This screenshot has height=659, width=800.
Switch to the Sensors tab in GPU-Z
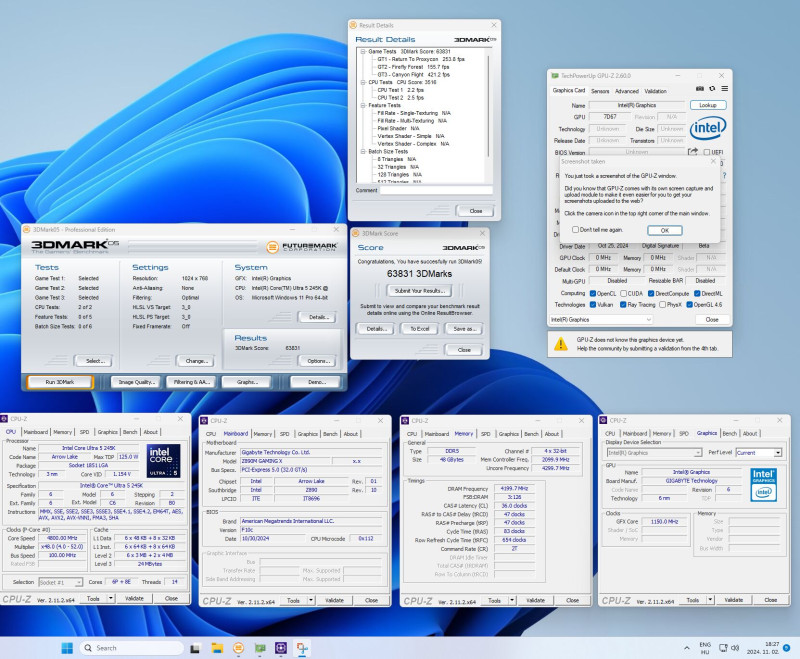tap(600, 91)
